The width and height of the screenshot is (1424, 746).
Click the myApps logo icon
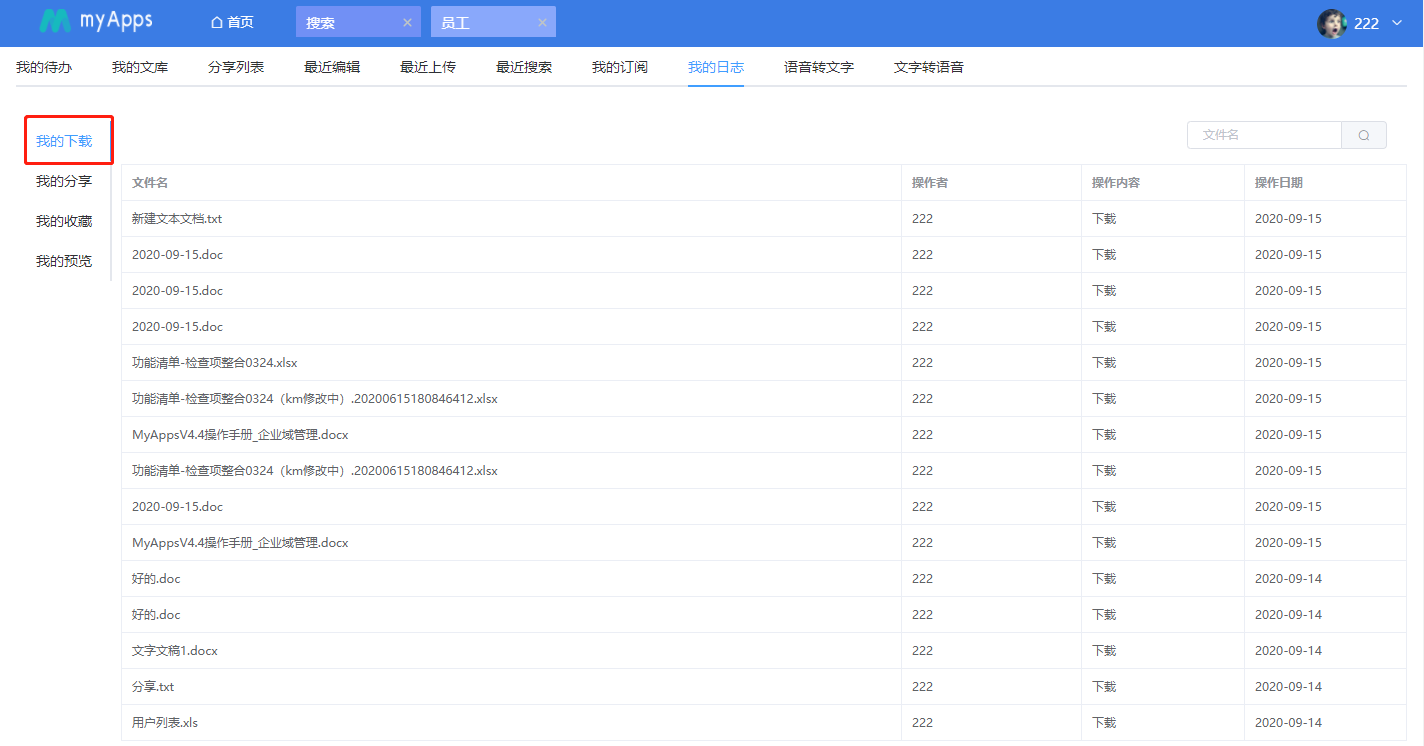(55, 22)
